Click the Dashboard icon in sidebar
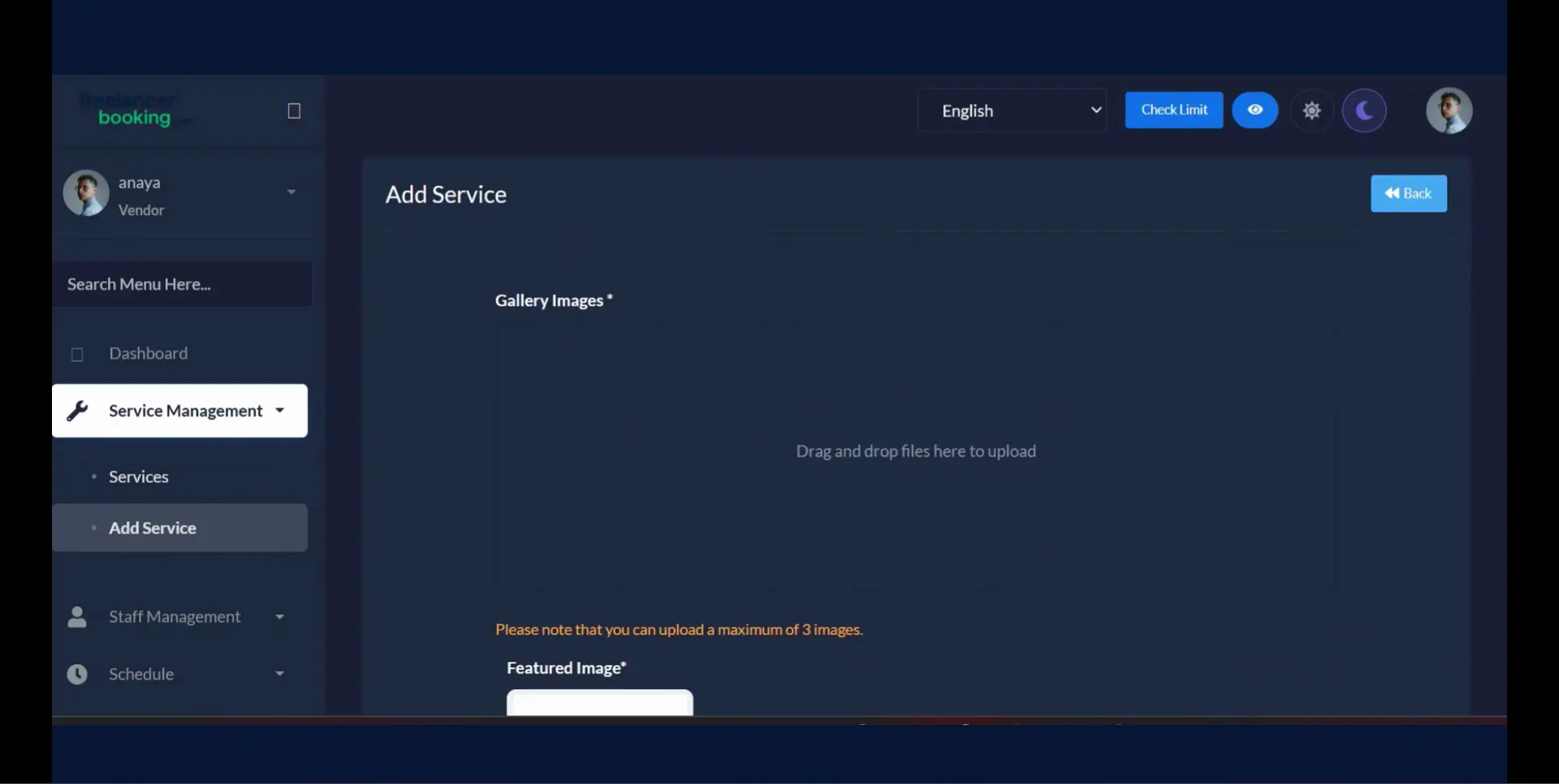 click(77, 355)
